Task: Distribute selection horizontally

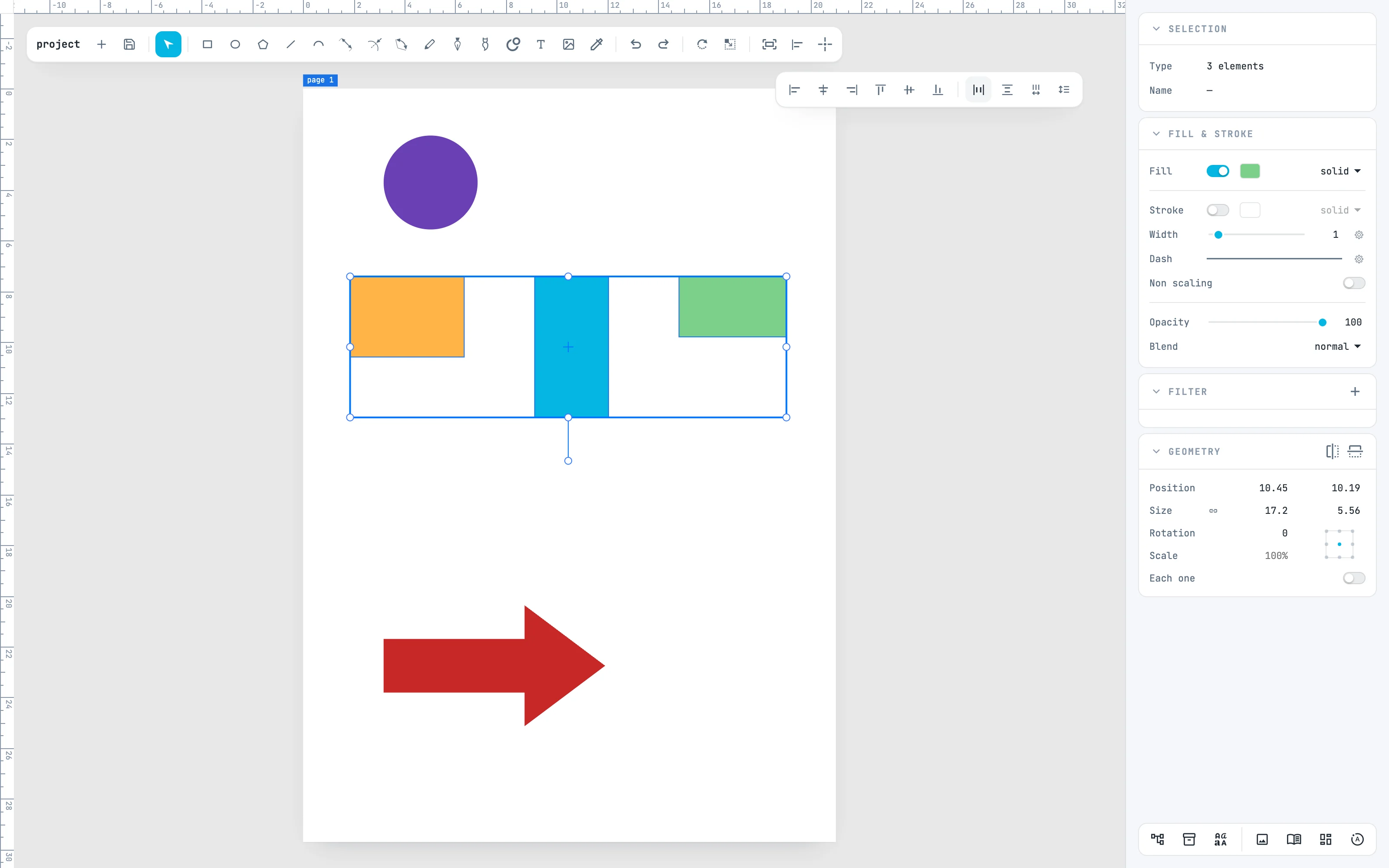Action: click(x=979, y=89)
